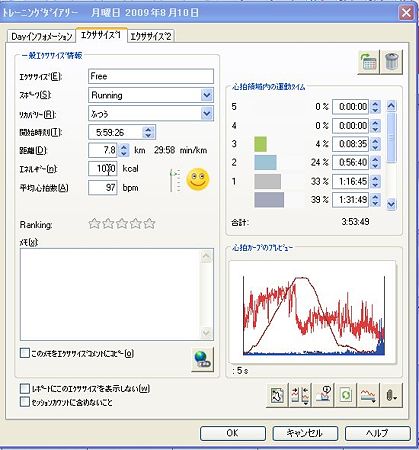Switch to the エクササイズ2 tab
This screenshot has height=450, width=419.
click(x=151, y=36)
